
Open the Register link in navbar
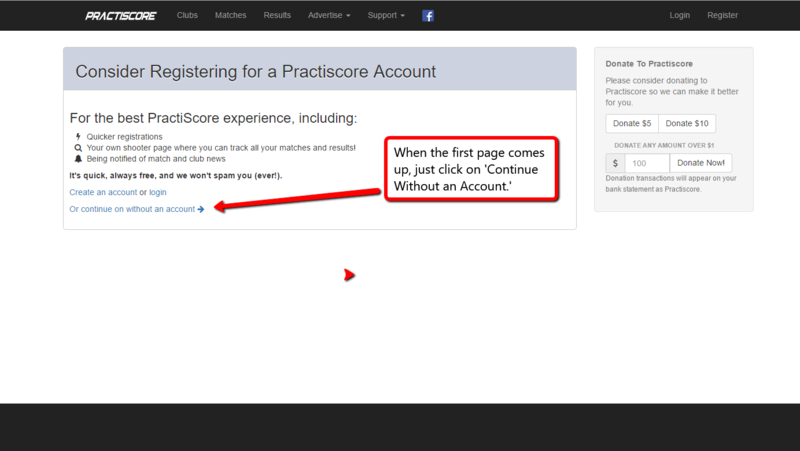722,15
